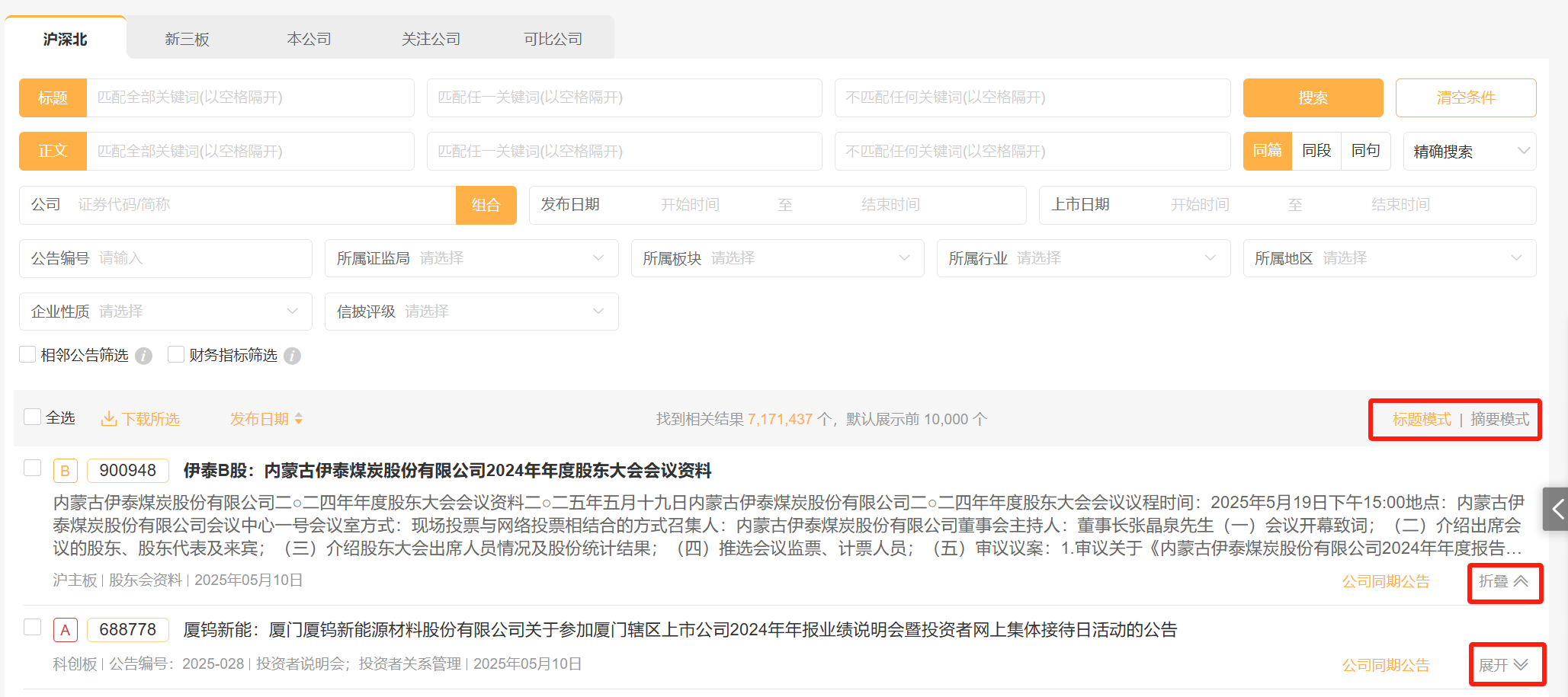Click the 标题 label button
The width and height of the screenshot is (1568, 697).
coord(53,98)
